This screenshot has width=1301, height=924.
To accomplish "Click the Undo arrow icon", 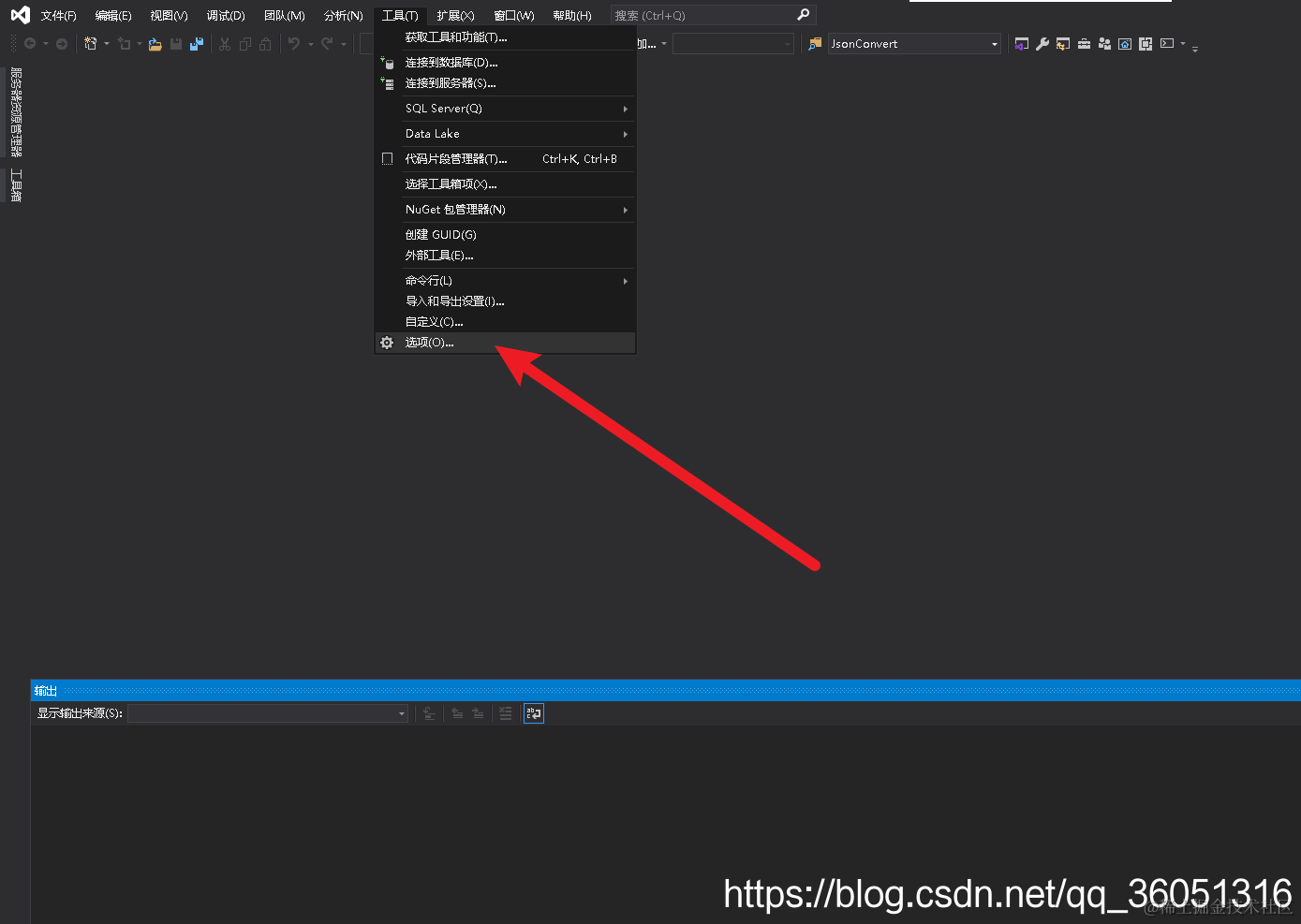I will tap(294, 44).
